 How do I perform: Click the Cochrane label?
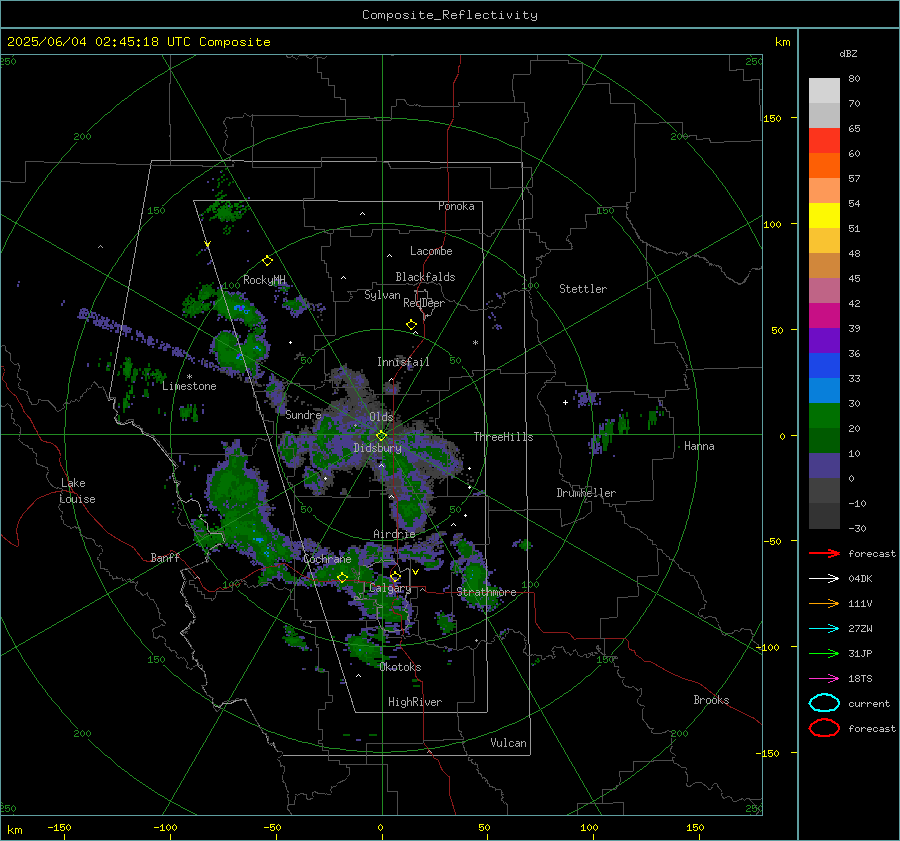(327, 559)
